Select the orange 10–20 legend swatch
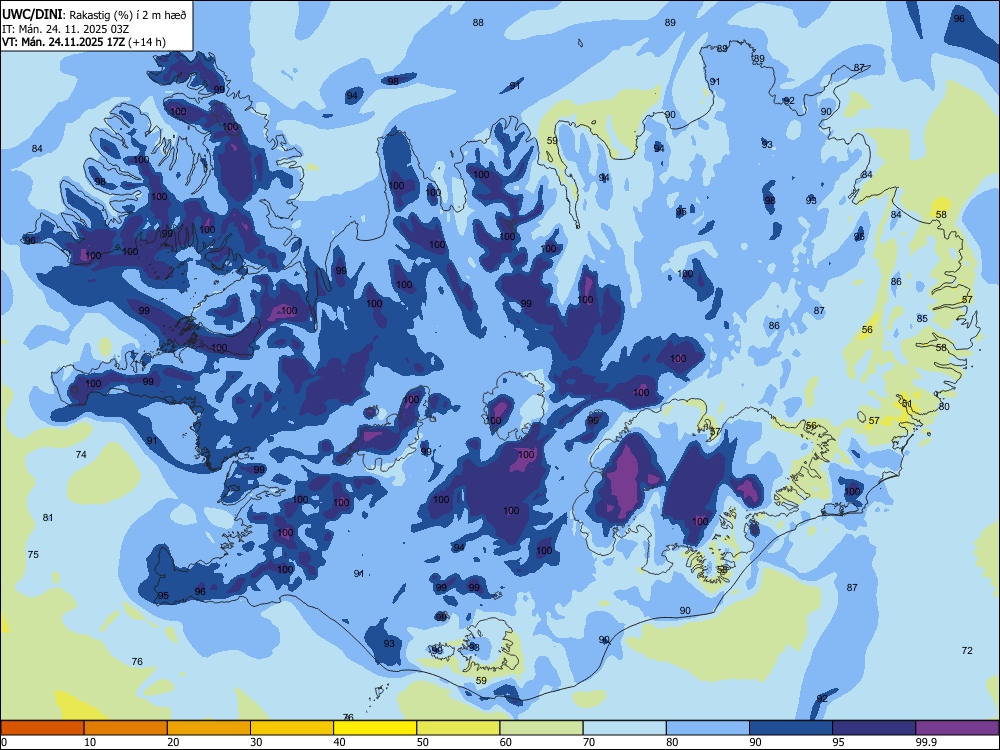This screenshot has width=1000, height=750. coord(126,728)
